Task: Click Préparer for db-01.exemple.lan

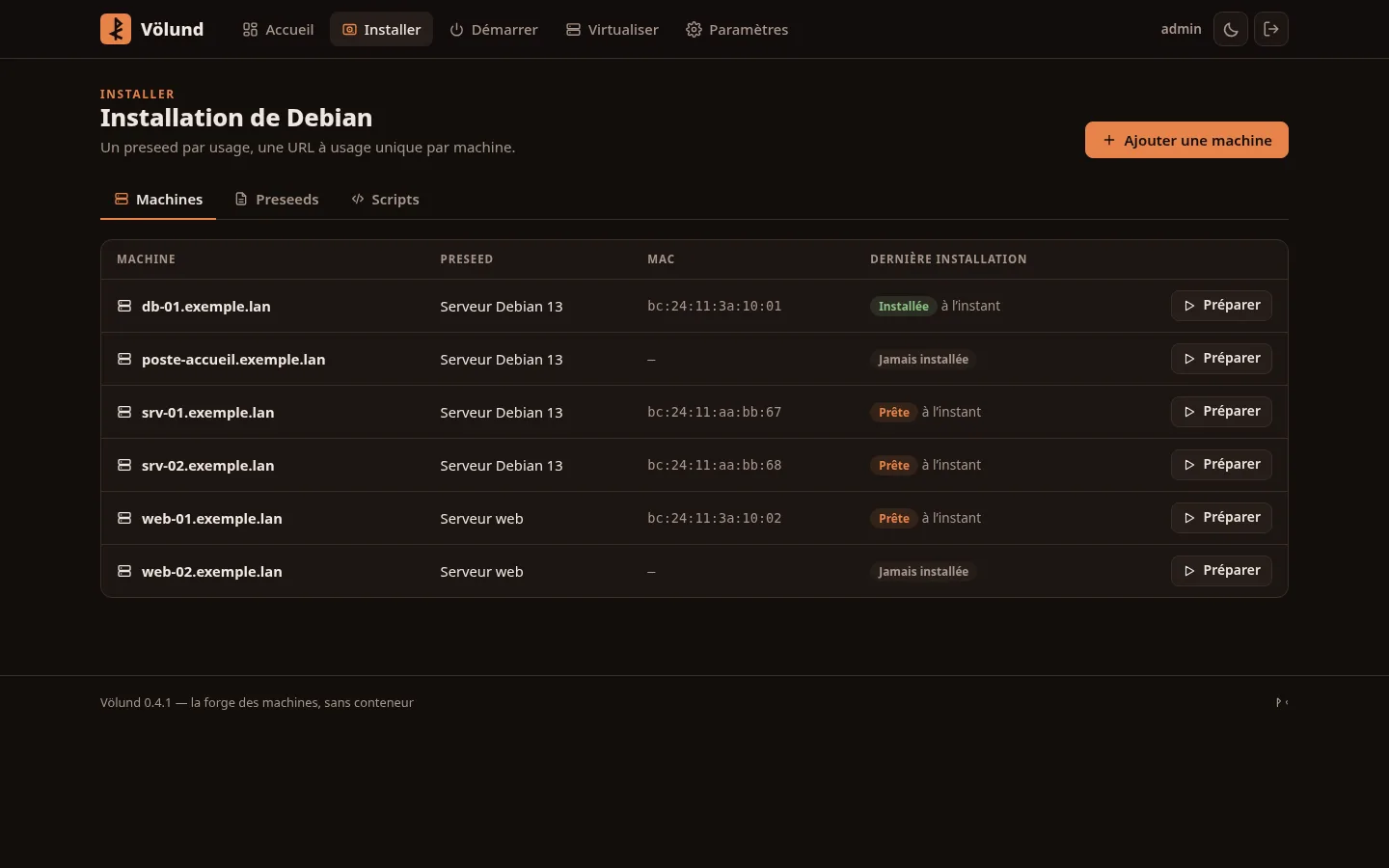Action: coord(1221,306)
